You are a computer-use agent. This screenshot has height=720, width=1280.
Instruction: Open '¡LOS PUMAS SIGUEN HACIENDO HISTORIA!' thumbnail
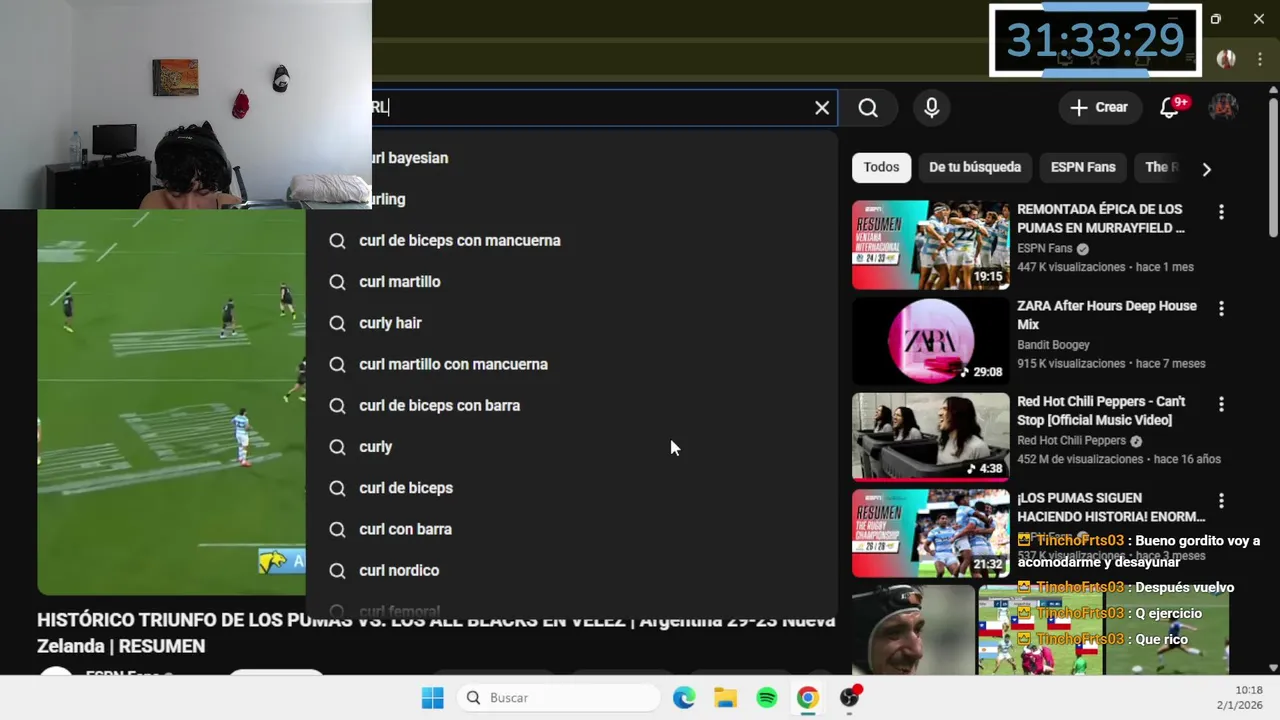coord(931,533)
